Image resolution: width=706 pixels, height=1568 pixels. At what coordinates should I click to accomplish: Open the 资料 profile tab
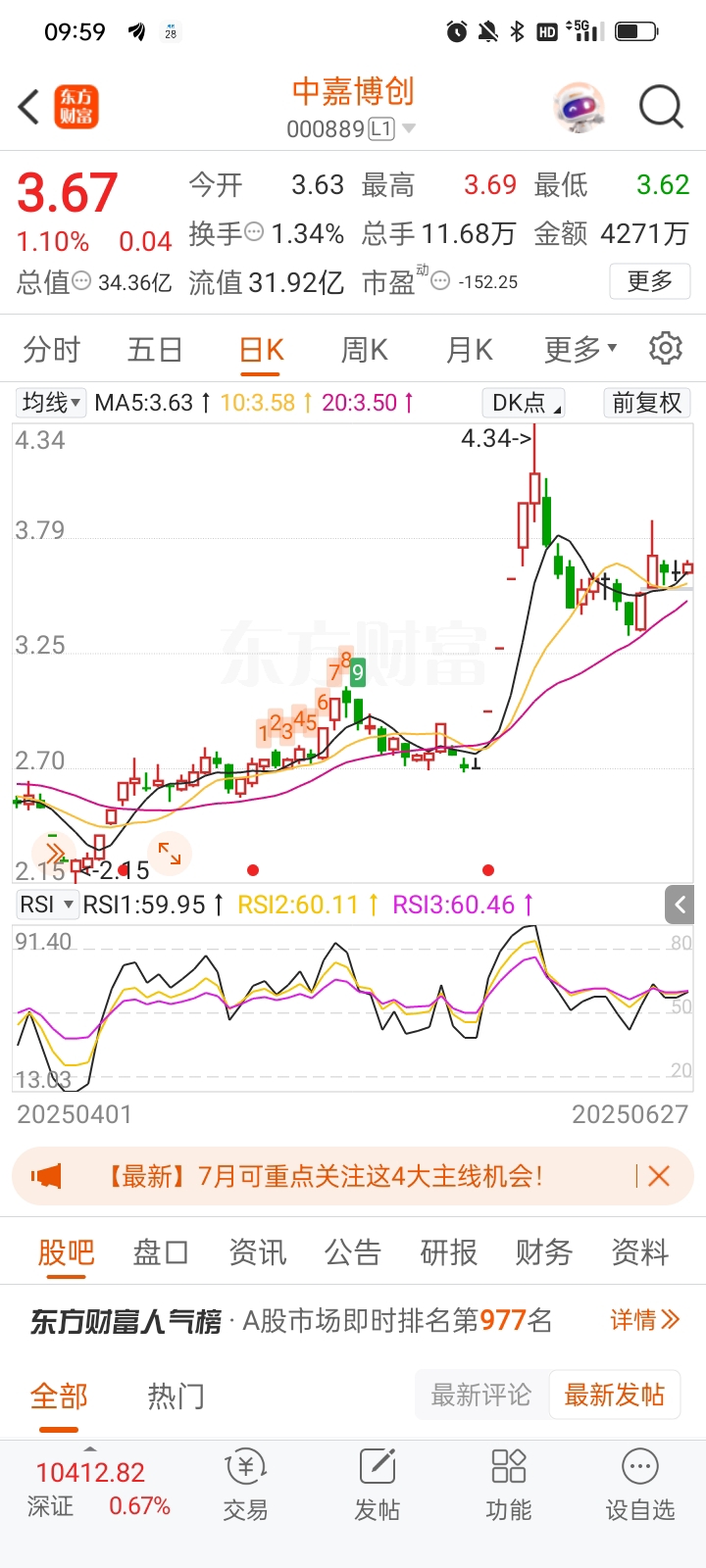(x=639, y=1251)
